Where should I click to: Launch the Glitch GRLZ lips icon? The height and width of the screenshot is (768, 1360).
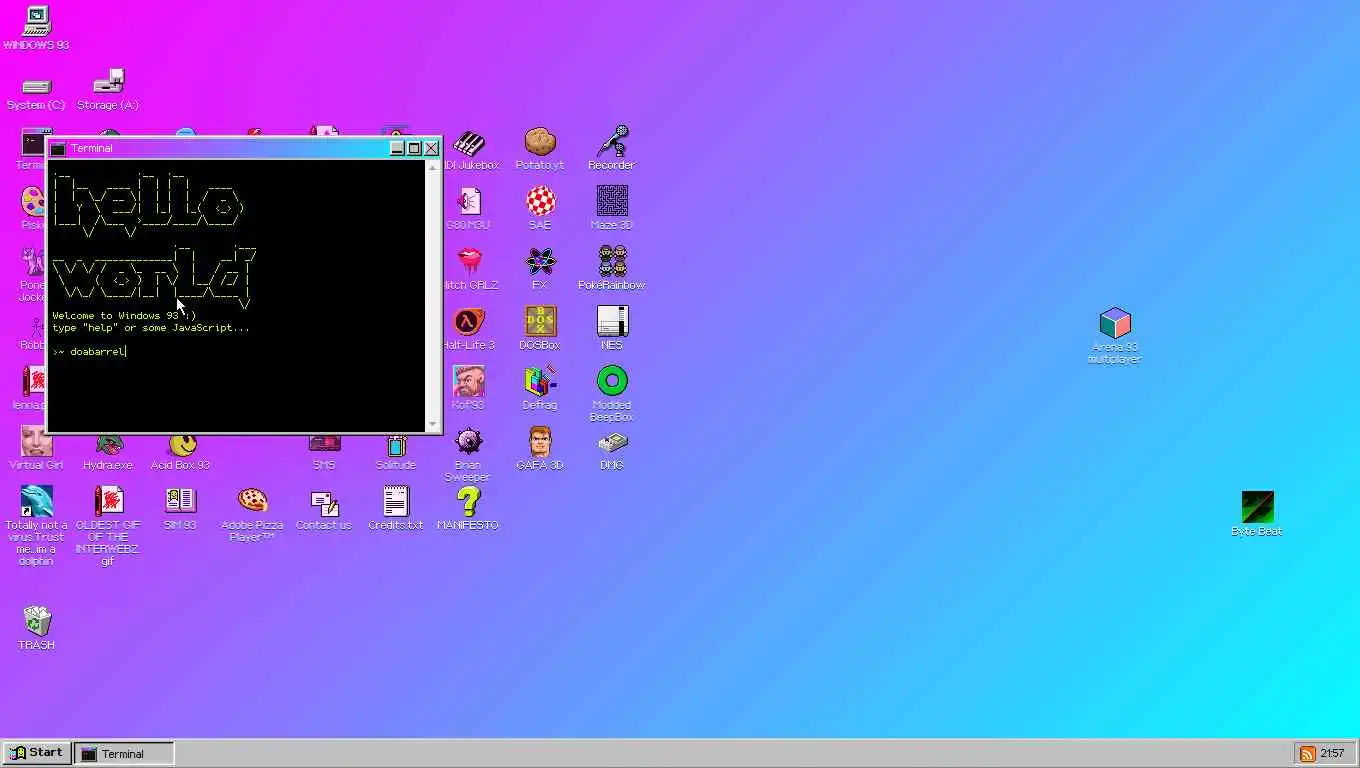468,262
